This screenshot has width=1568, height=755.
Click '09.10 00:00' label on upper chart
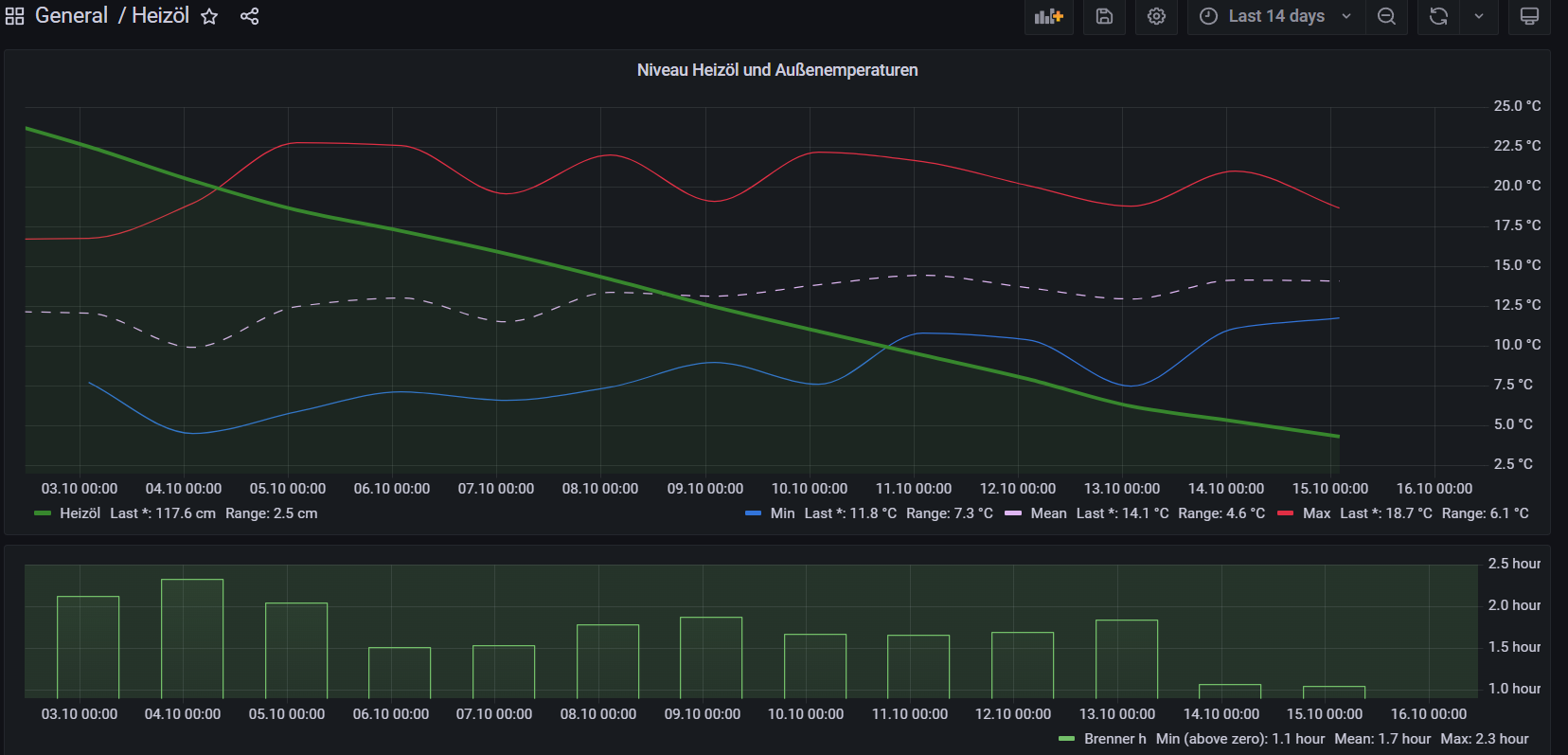705,489
